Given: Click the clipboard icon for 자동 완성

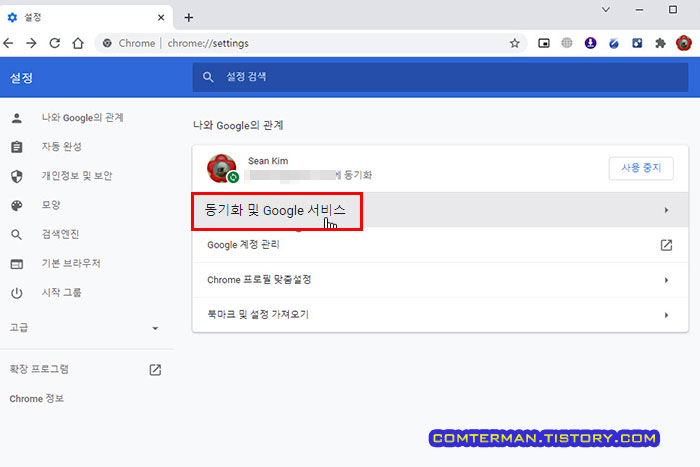Looking at the screenshot, I should [17, 147].
